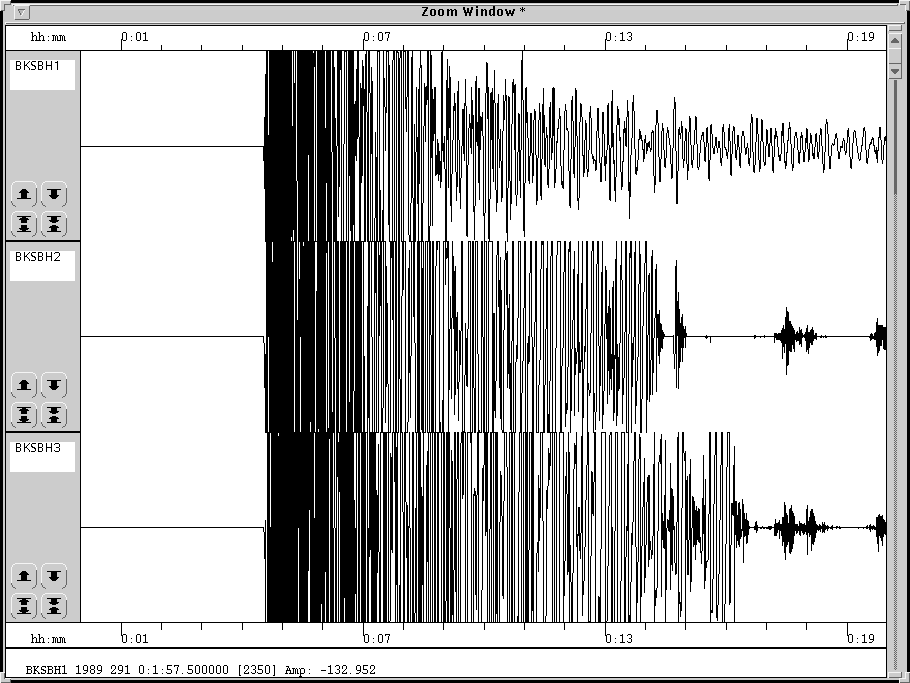910x683 pixels.
Task: Select the BKSBH1 channel label
Action: [x=42, y=74]
